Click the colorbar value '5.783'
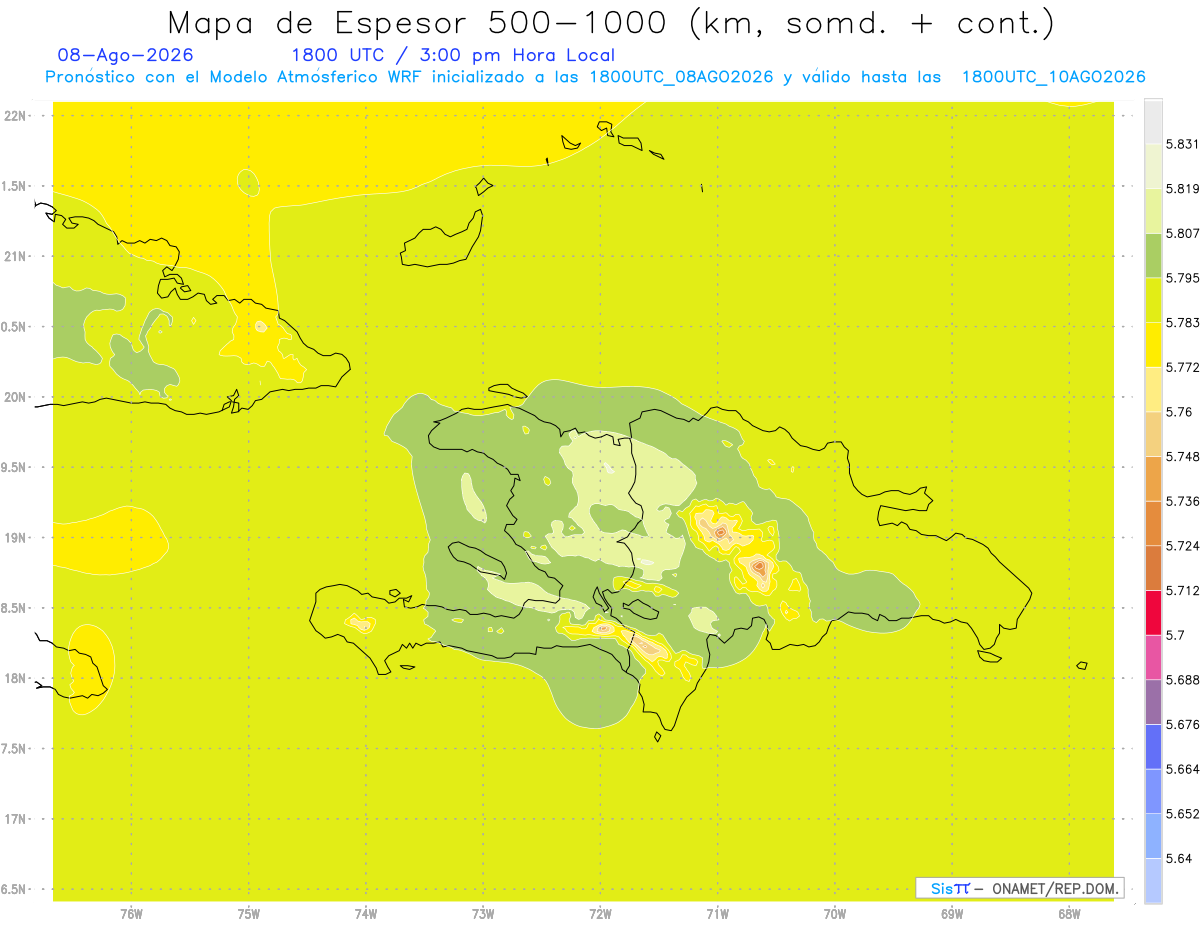 point(1183,322)
